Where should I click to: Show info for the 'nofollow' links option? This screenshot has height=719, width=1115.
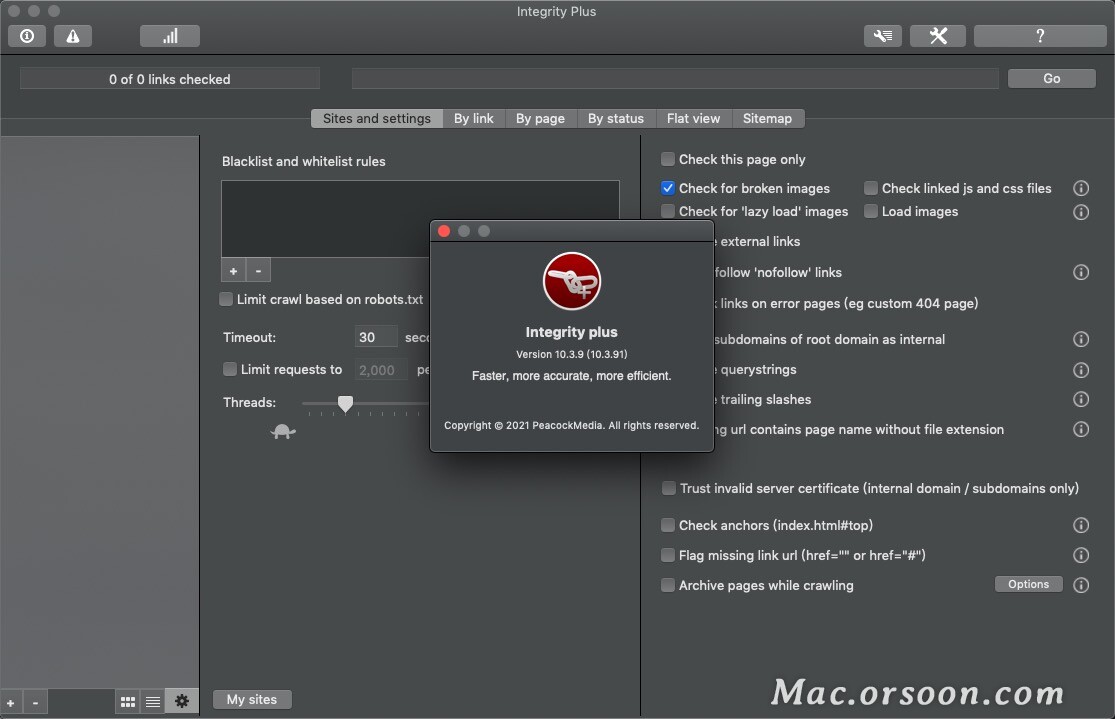[1081, 272]
